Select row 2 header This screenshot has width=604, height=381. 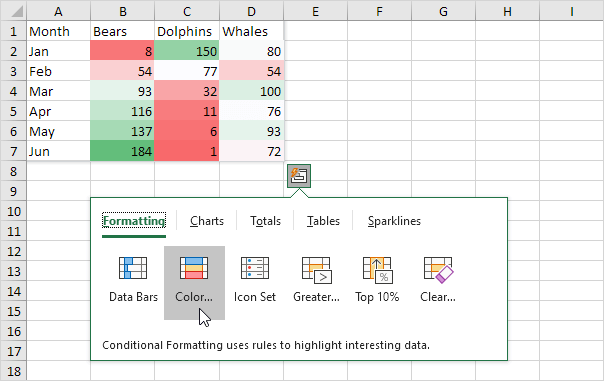point(13,51)
